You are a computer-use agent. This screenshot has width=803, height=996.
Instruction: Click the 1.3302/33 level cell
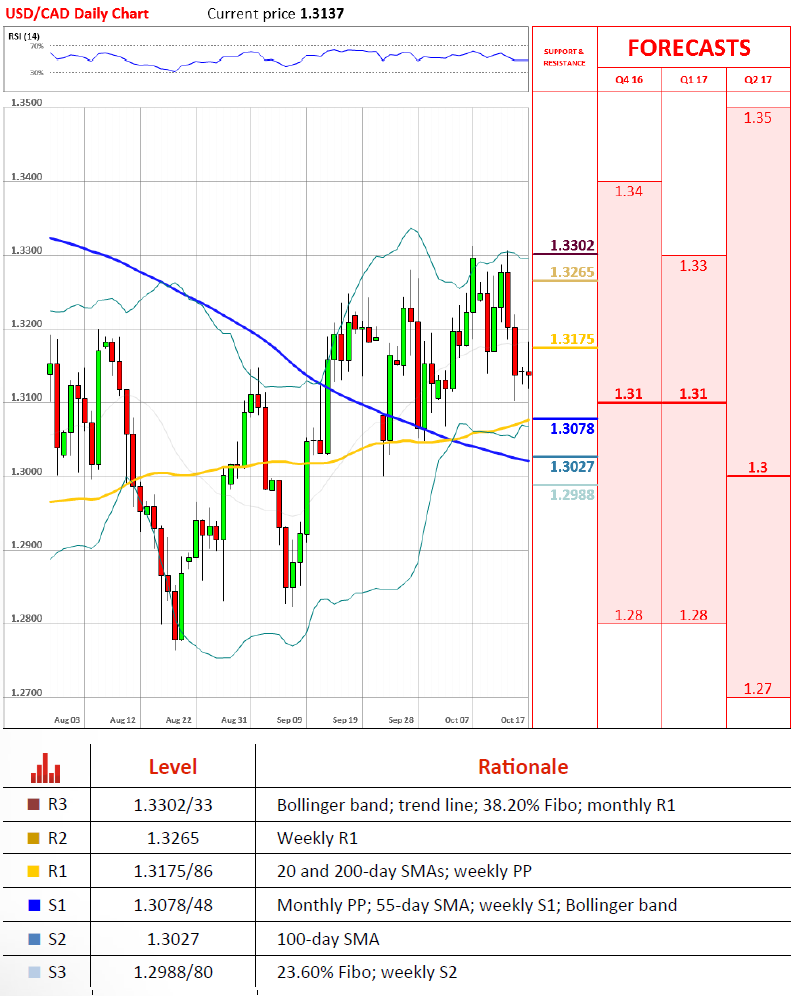tap(173, 805)
